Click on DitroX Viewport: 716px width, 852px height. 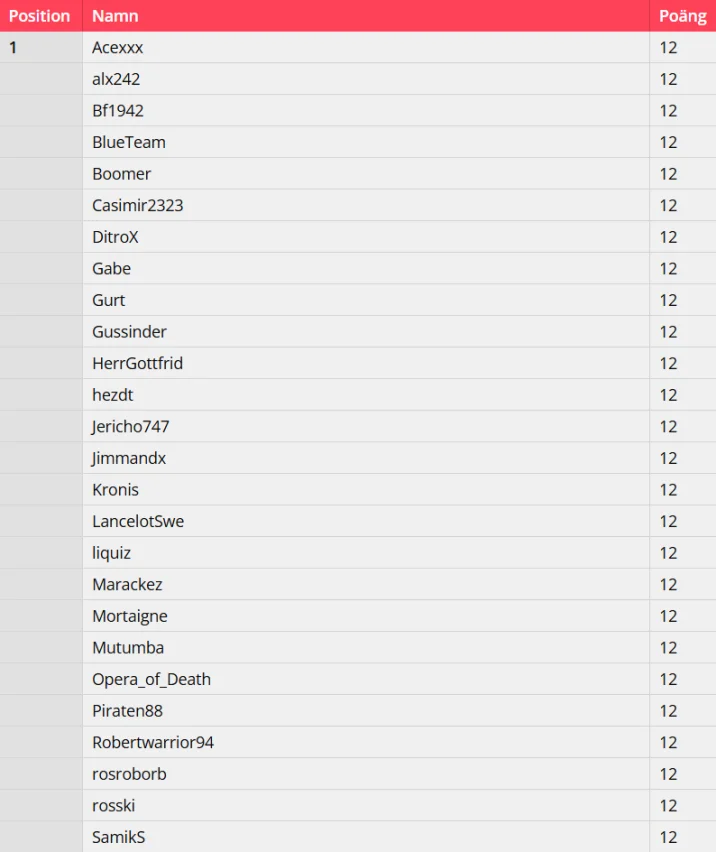point(115,237)
